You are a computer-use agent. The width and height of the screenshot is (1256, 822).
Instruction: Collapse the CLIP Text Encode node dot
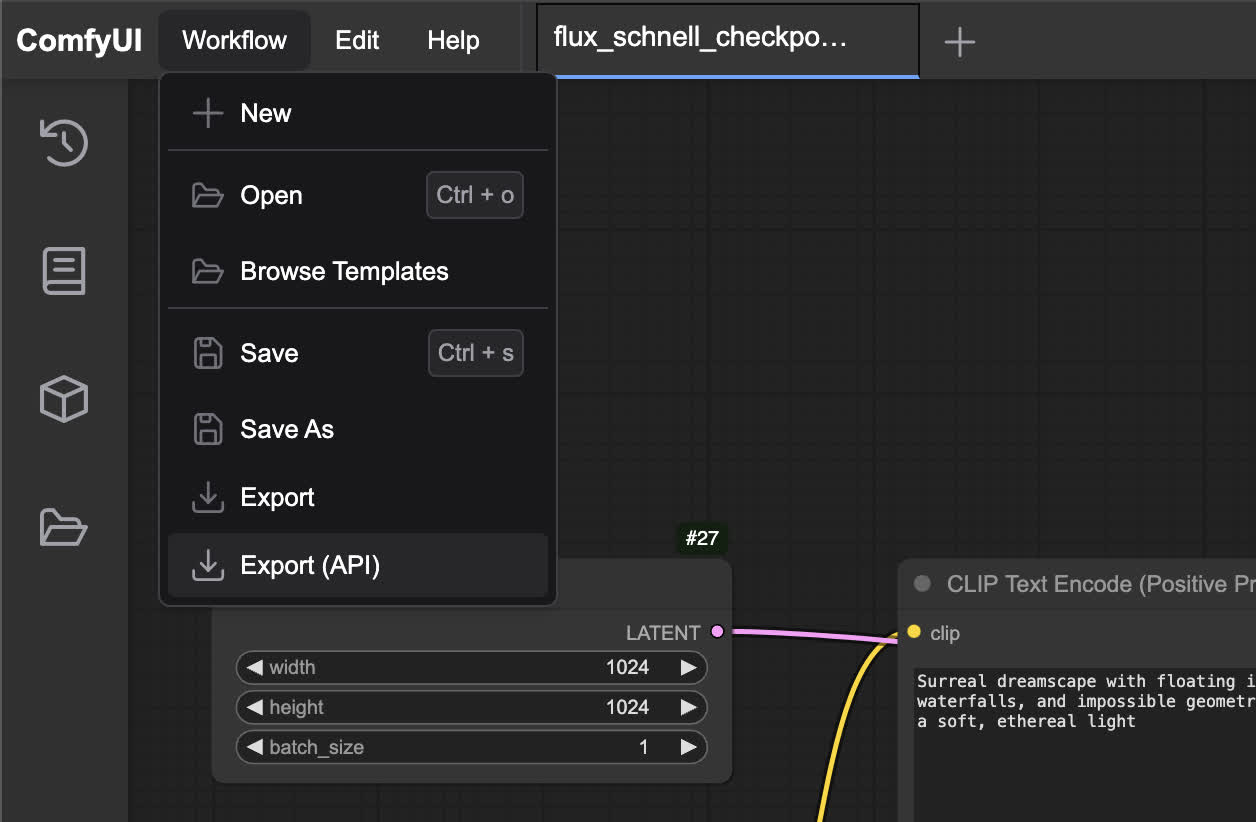922,583
